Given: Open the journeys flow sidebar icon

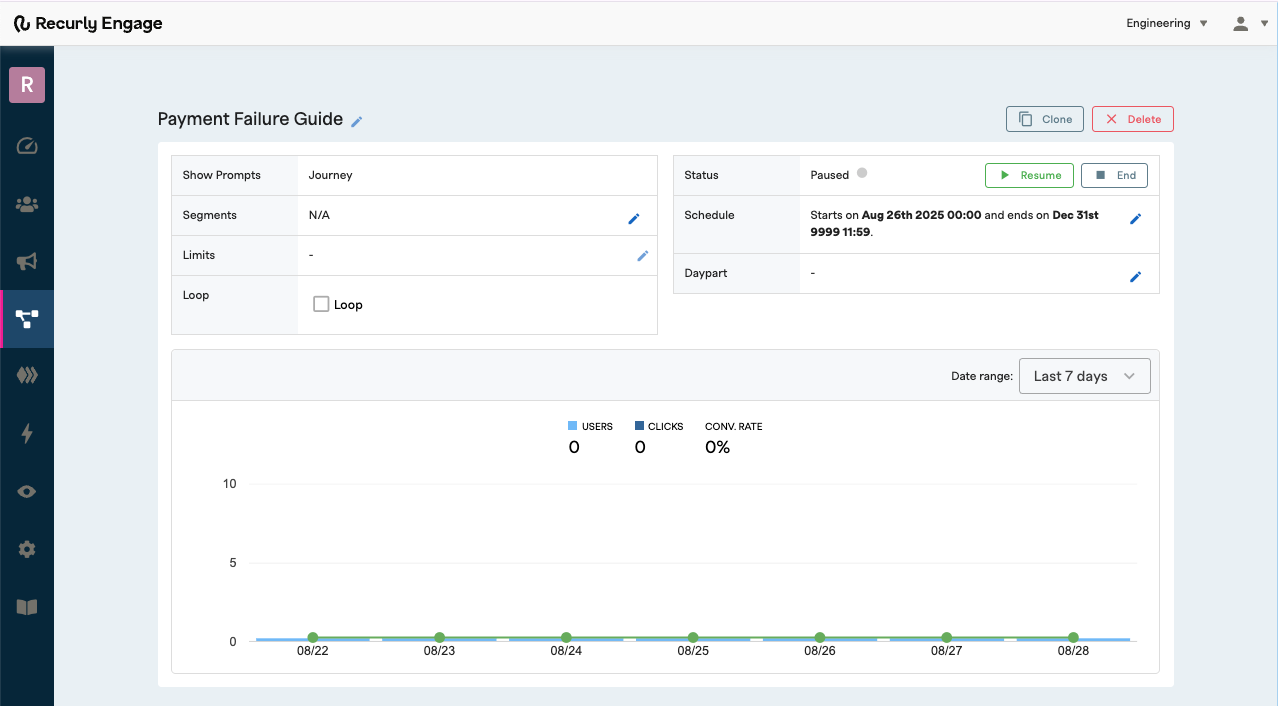Looking at the screenshot, I should 27,319.
